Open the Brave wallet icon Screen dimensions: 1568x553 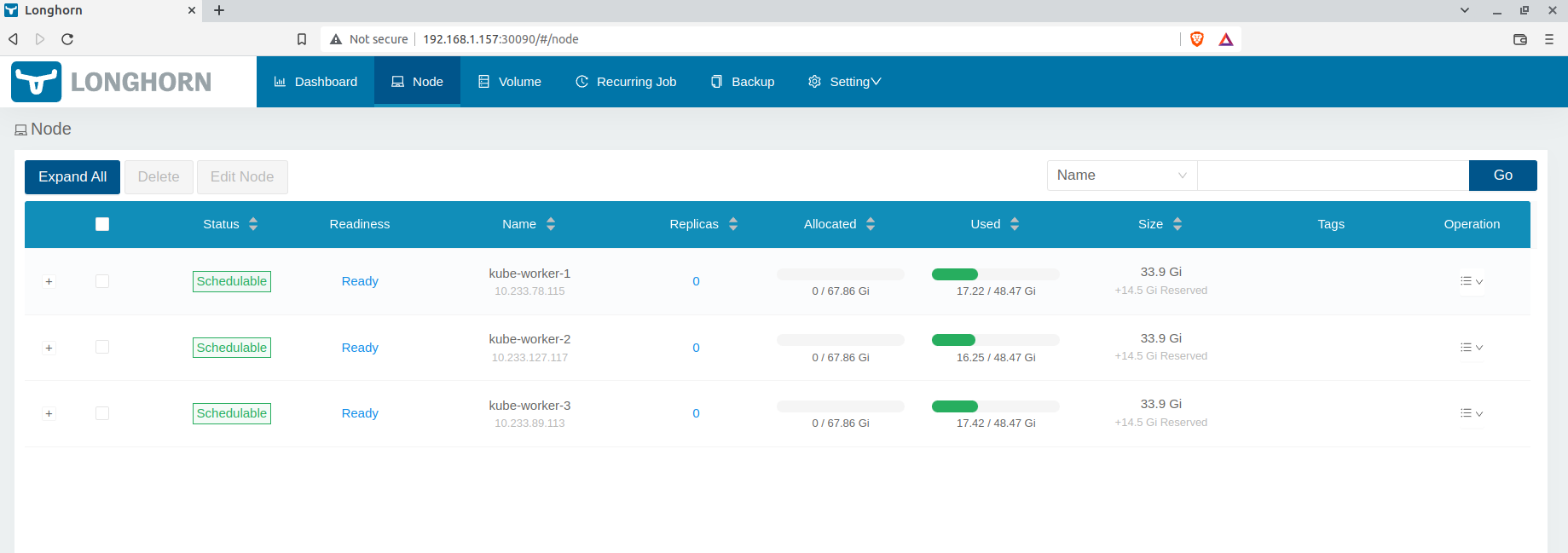click(x=1519, y=39)
